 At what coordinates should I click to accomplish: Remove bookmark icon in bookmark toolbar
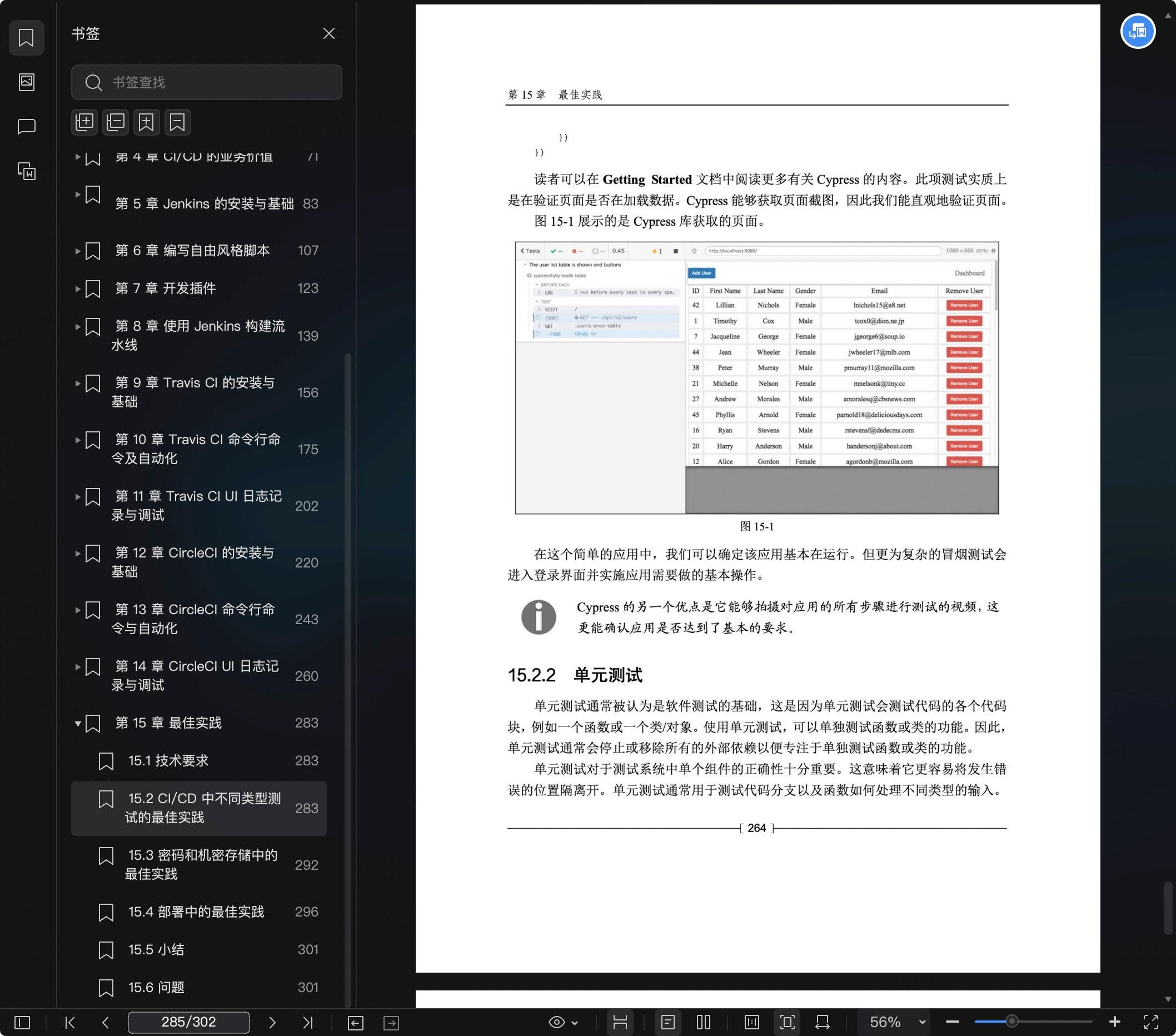(x=177, y=122)
